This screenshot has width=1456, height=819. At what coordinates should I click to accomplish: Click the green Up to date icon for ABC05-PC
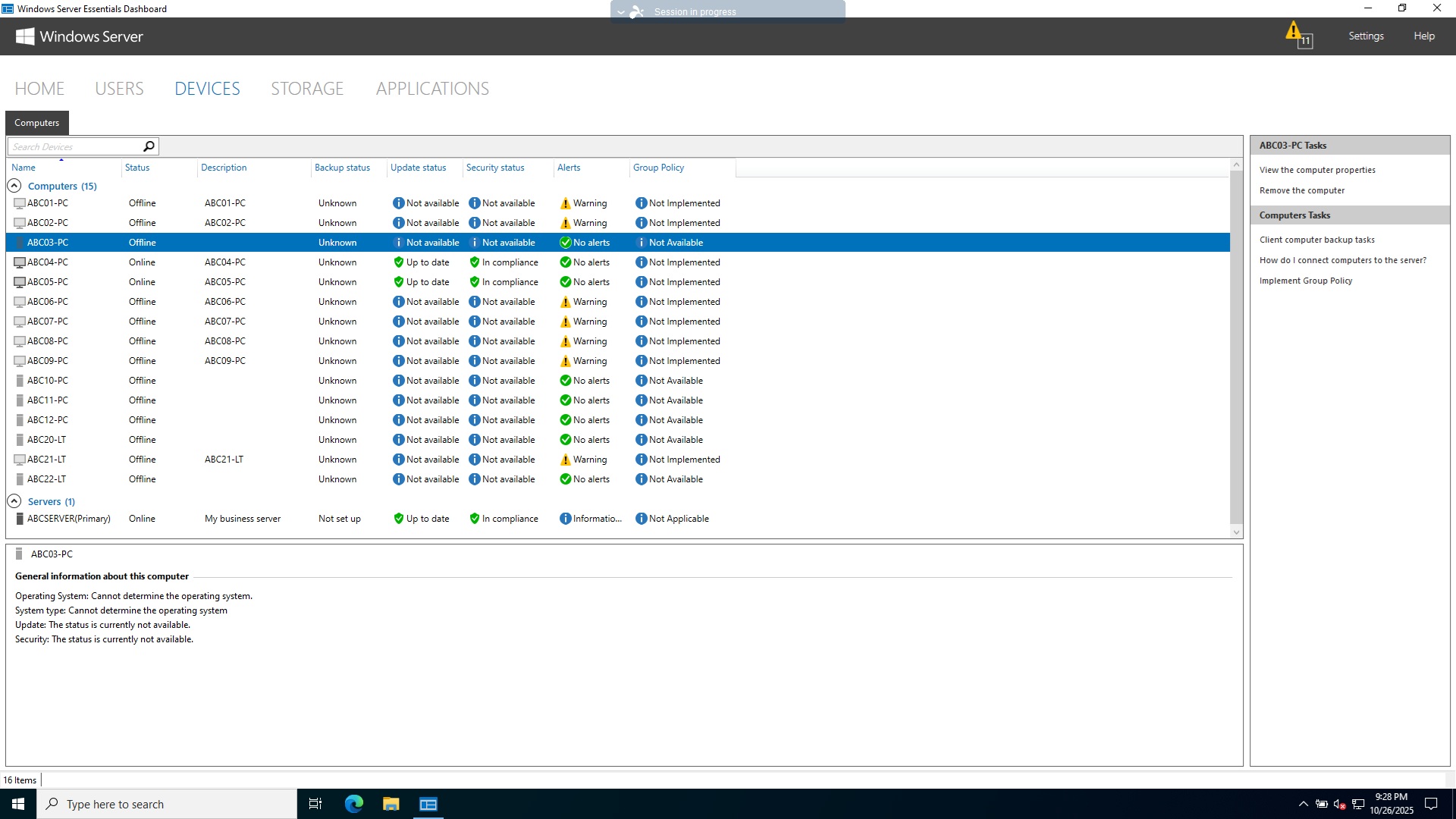398,282
